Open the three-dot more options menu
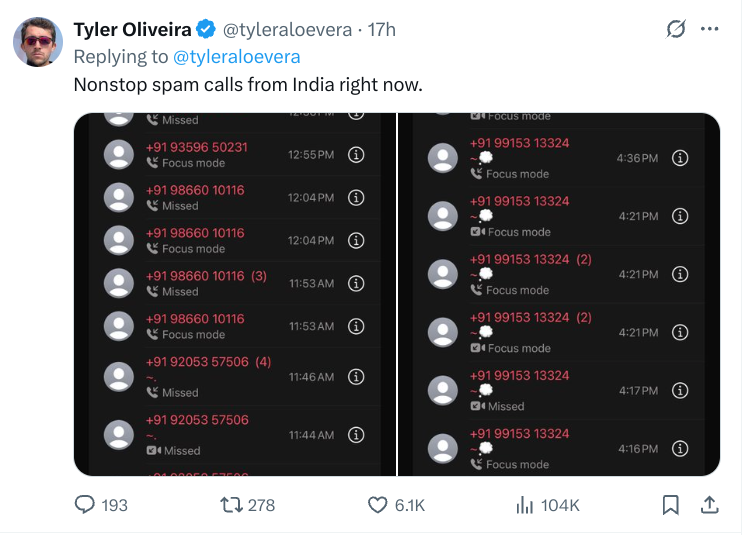This screenshot has width=754, height=535. (710, 29)
